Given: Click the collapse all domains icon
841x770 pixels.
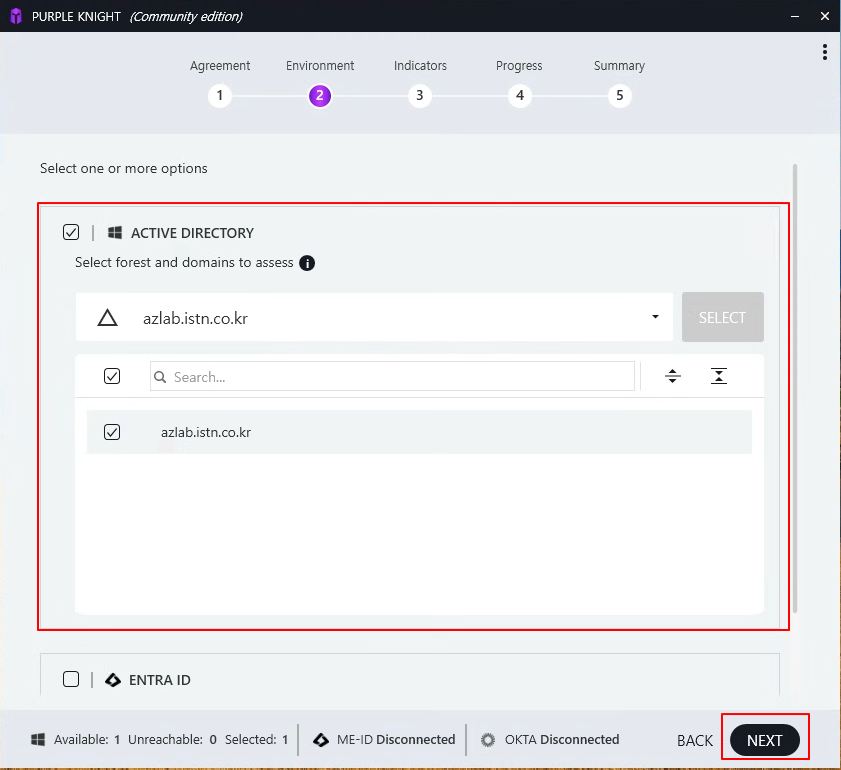Looking at the screenshot, I should [x=719, y=376].
